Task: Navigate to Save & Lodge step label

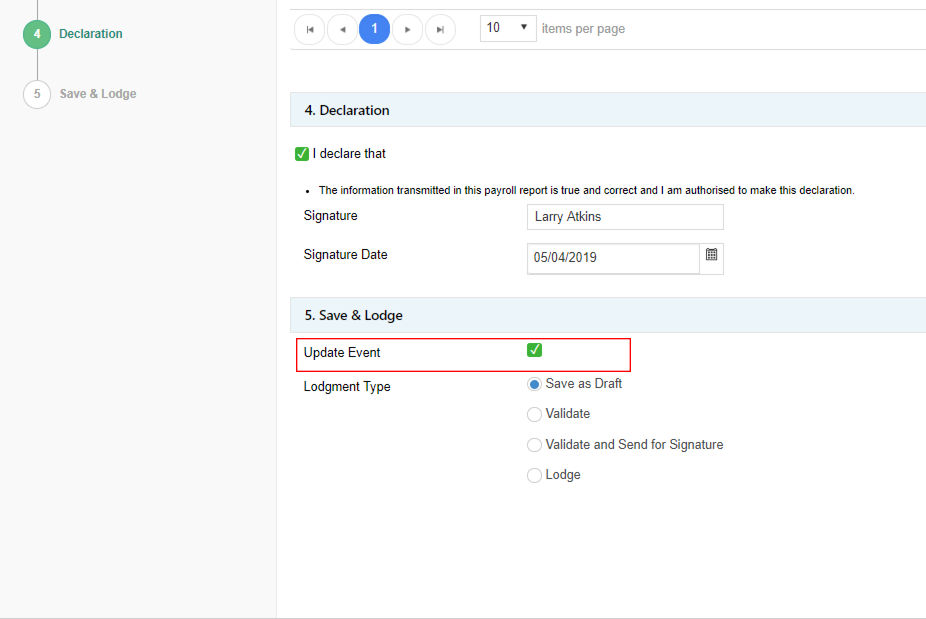Action: [x=98, y=94]
